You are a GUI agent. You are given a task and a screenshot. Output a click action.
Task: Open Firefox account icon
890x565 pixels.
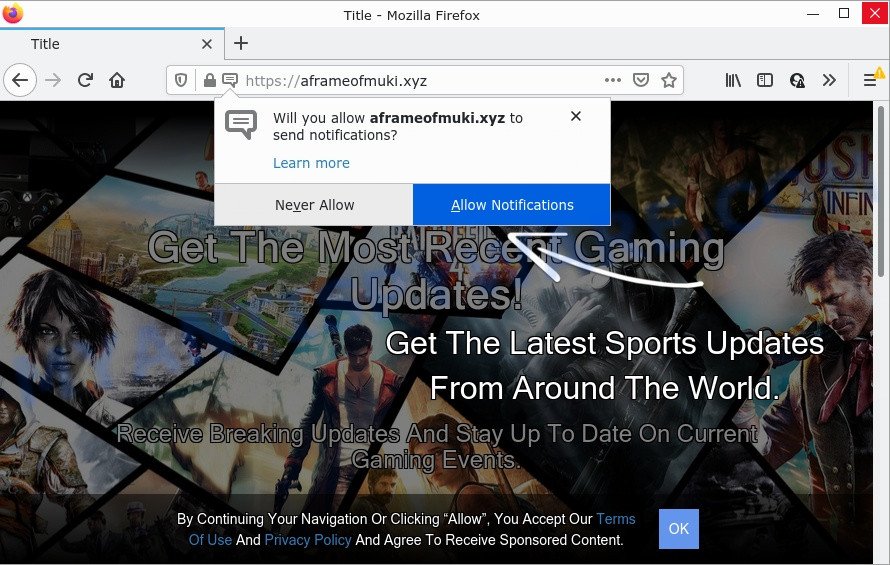(797, 81)
